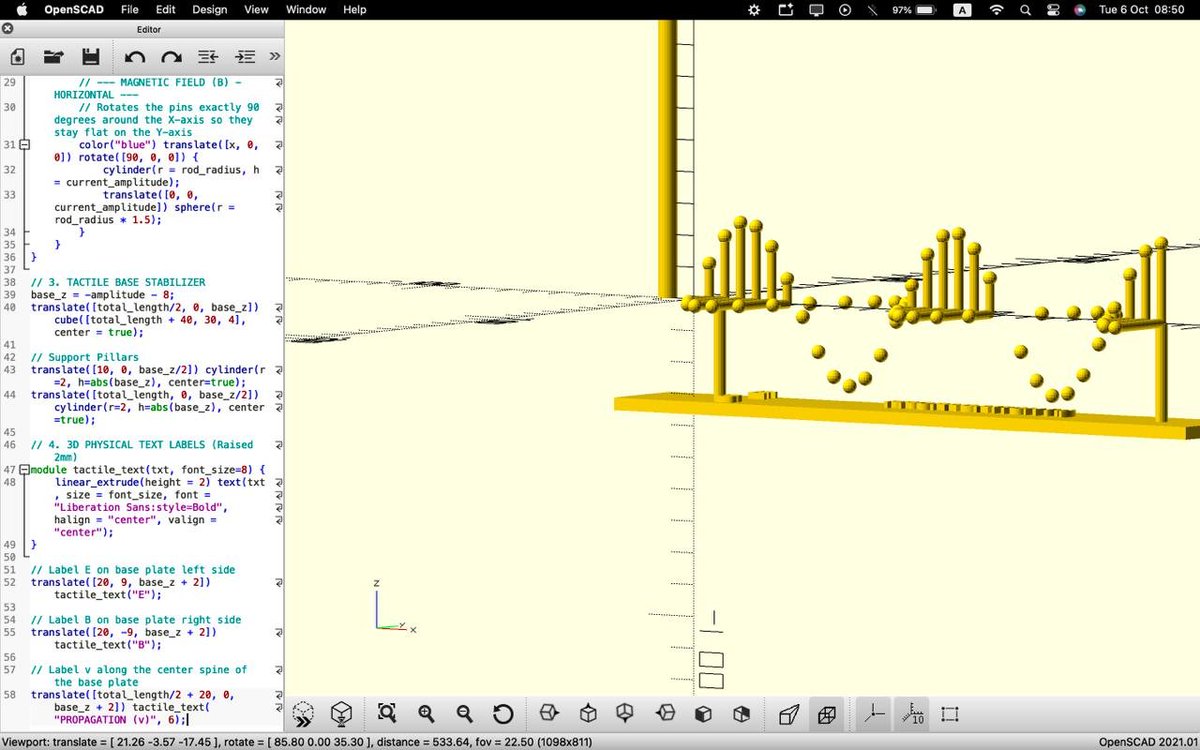Toggle Orthogonal projection
This screenshot has width=1200, height=750.
[x=827, y=714]
